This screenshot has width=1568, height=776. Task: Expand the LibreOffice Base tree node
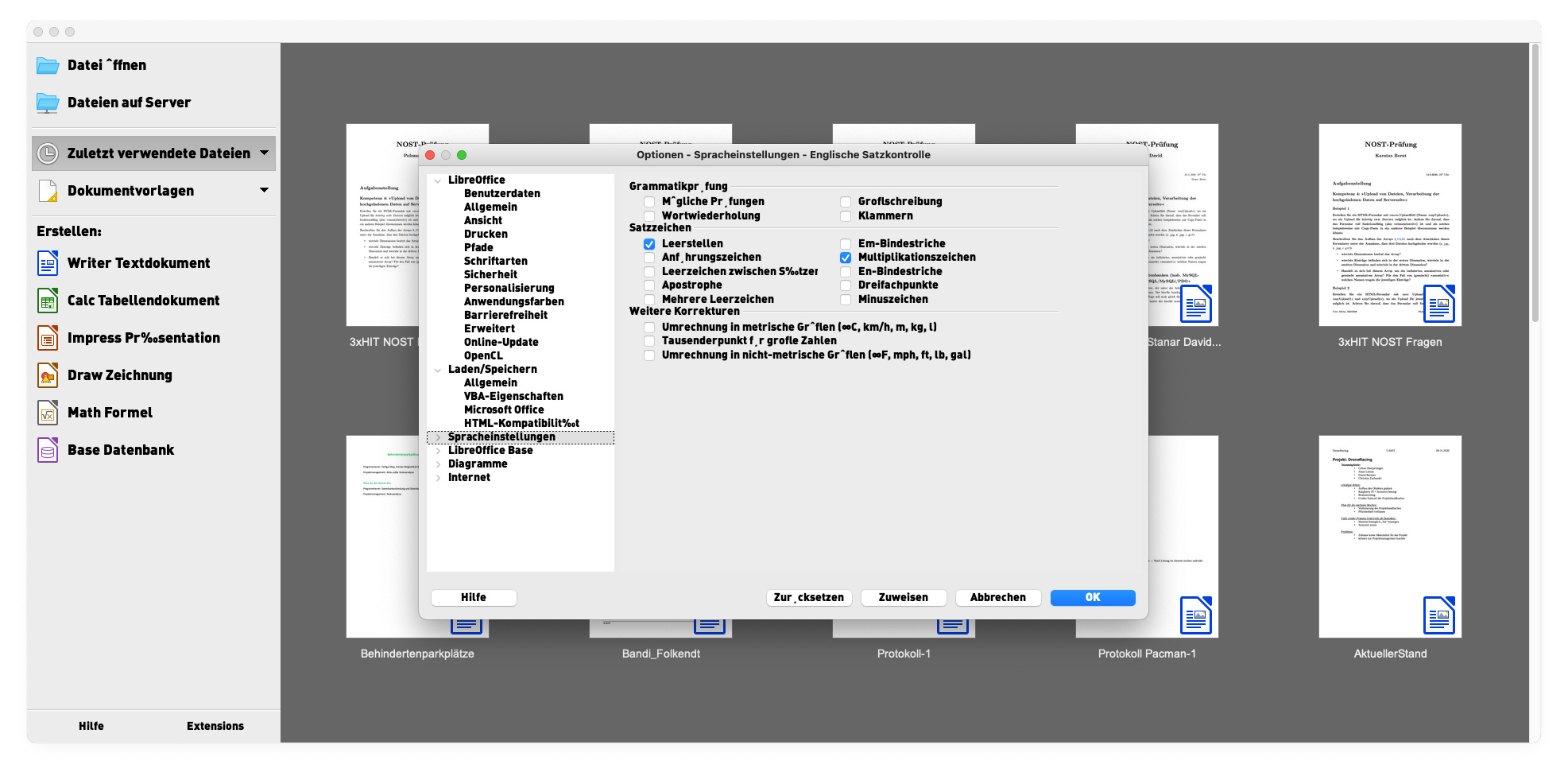coord(438,451)
